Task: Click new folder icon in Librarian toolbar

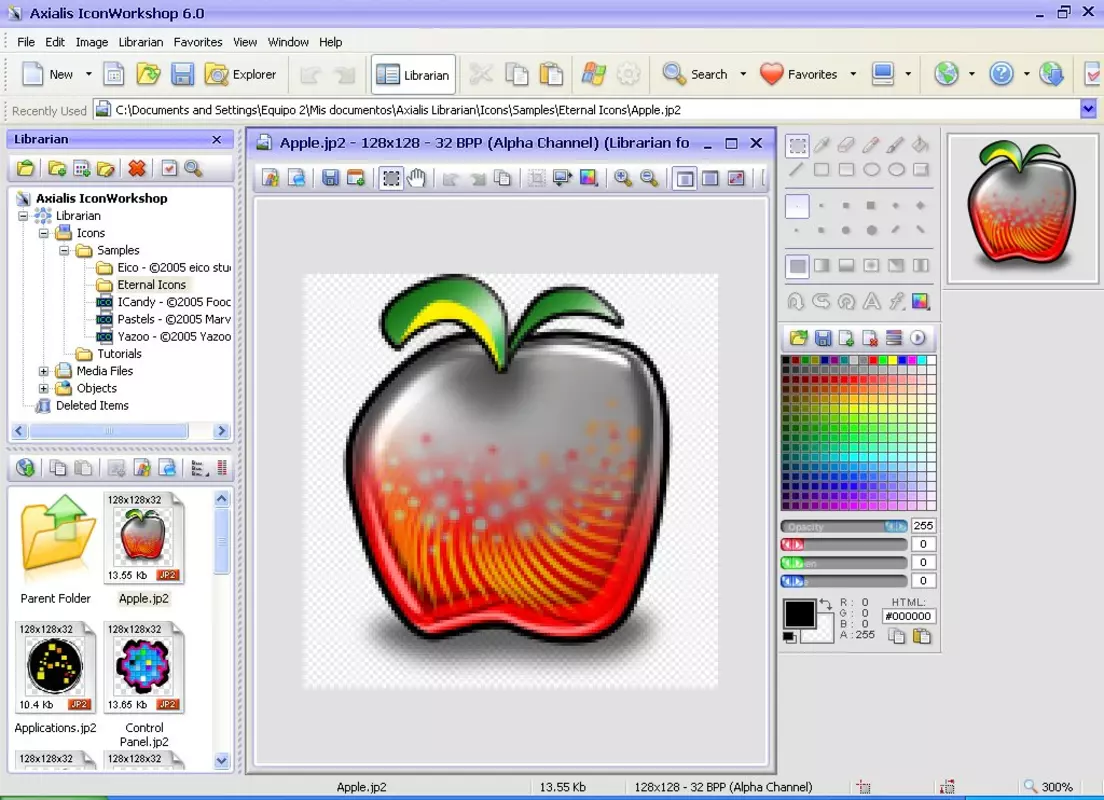Action: (57, 168)
